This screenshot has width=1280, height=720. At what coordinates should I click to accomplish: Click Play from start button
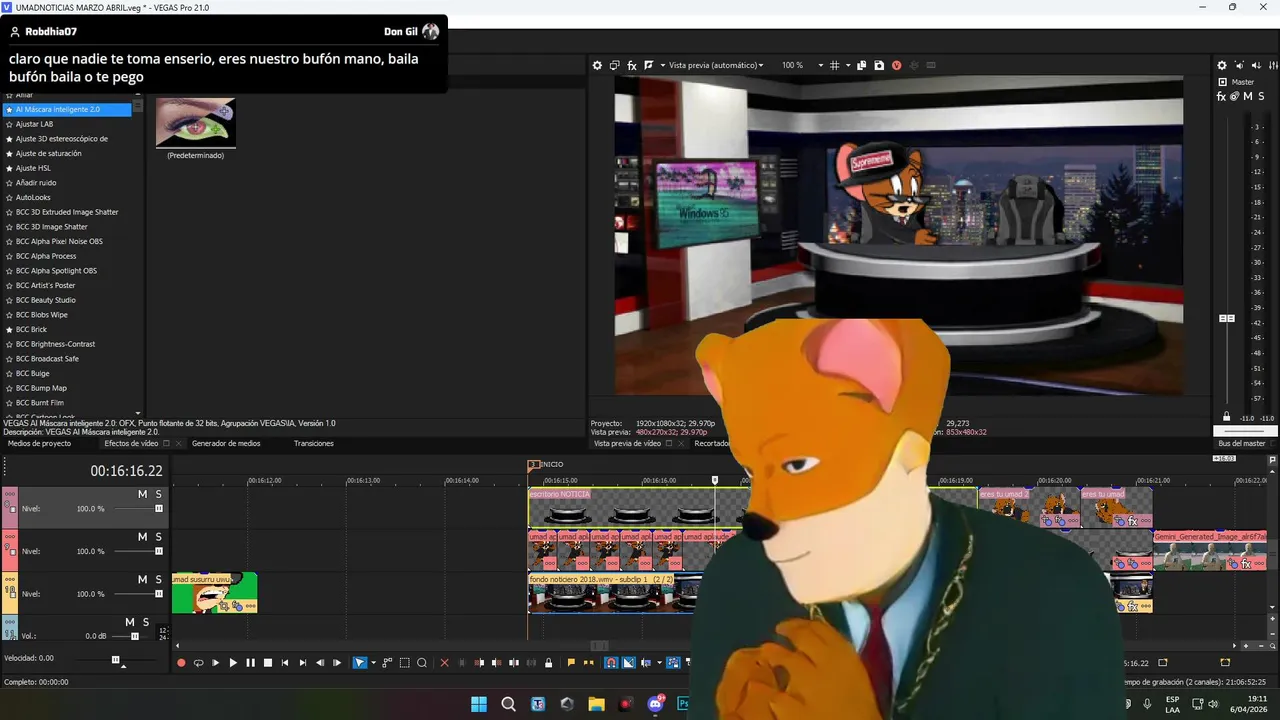point(215,662)
